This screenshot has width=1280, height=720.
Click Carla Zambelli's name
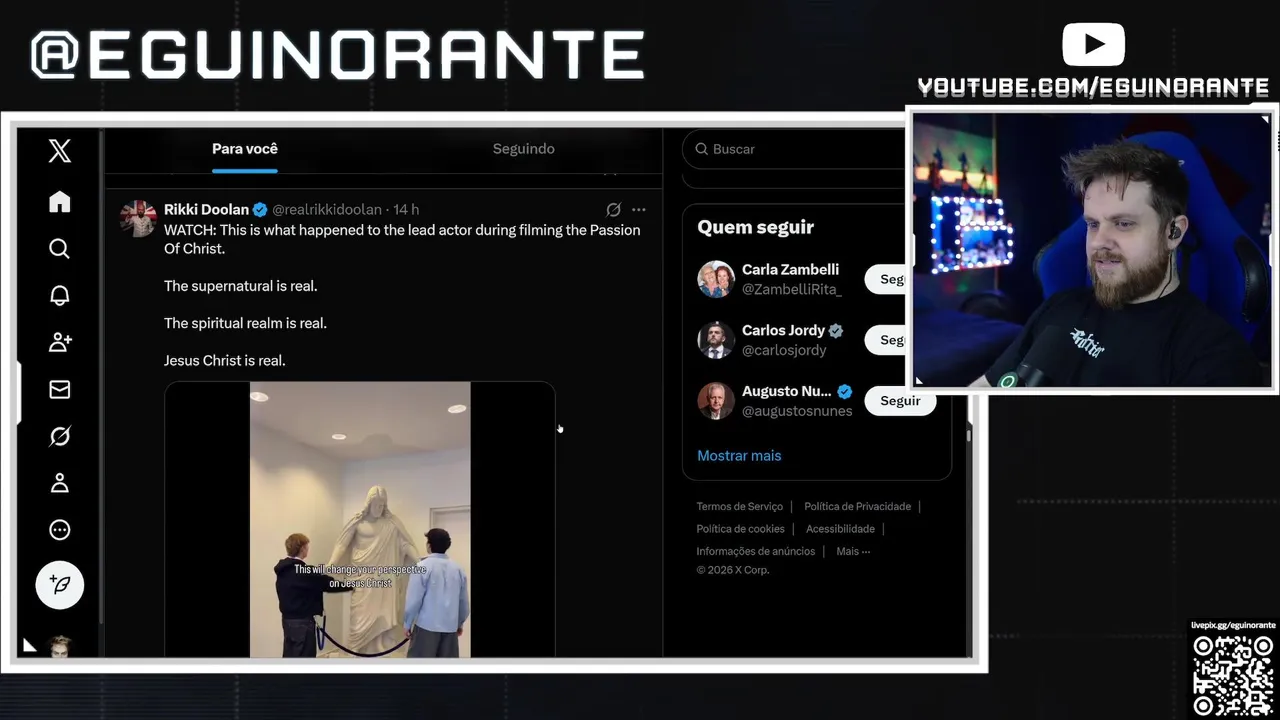click(x=790, y=270)
